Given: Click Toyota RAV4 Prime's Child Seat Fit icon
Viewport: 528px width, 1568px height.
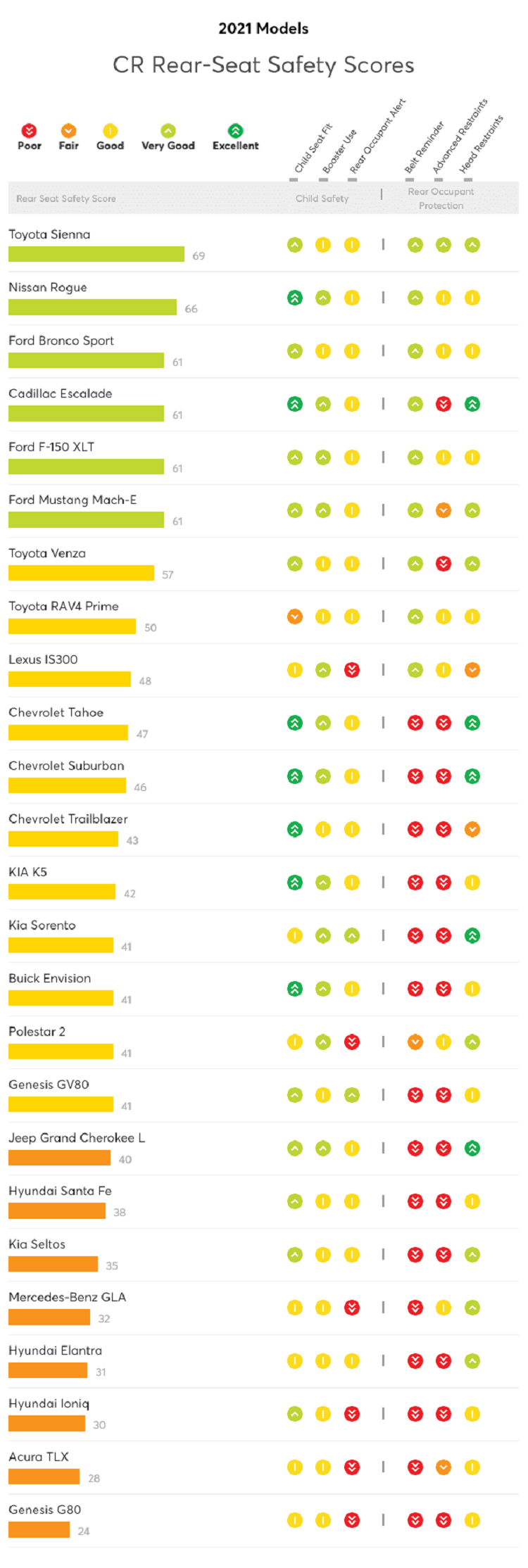Looking at the screenshot, I should coord(295,617).
